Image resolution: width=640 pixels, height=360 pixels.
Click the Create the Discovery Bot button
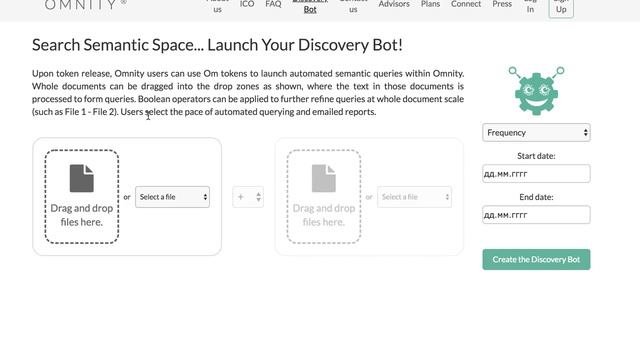tap(536, 260)
